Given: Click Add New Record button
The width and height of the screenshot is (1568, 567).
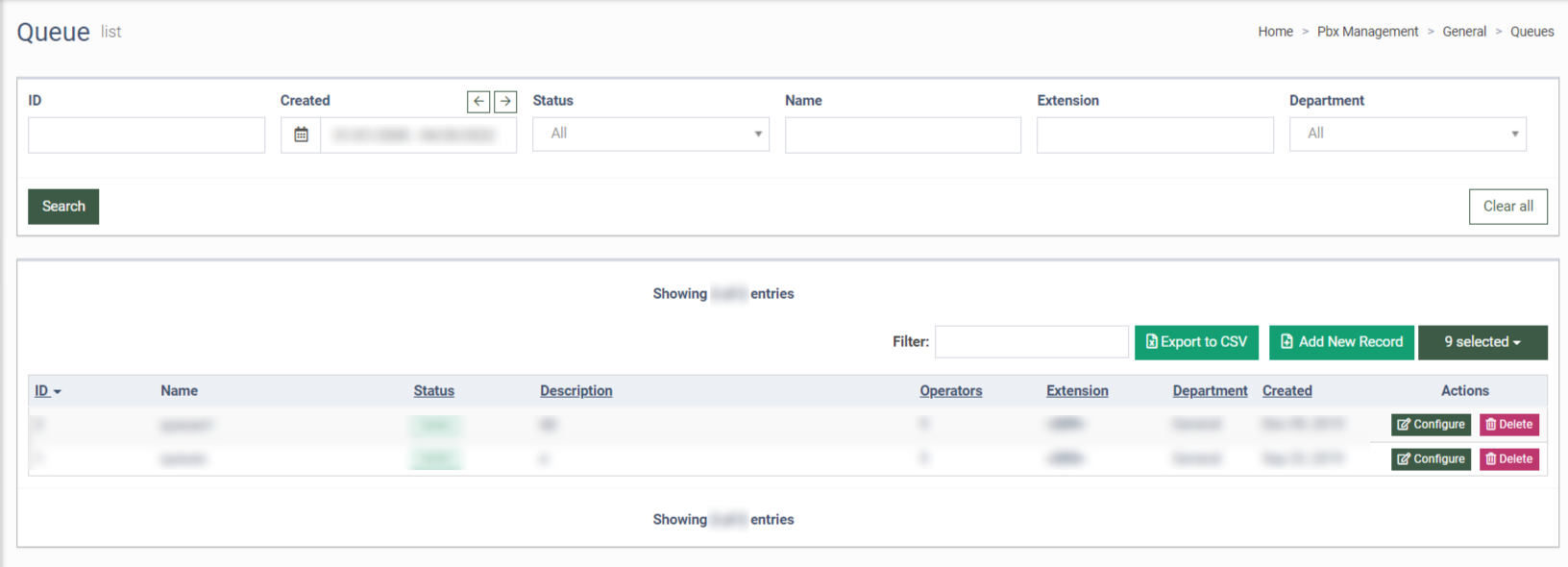Looking at the screenshot, I should 1341,342.
